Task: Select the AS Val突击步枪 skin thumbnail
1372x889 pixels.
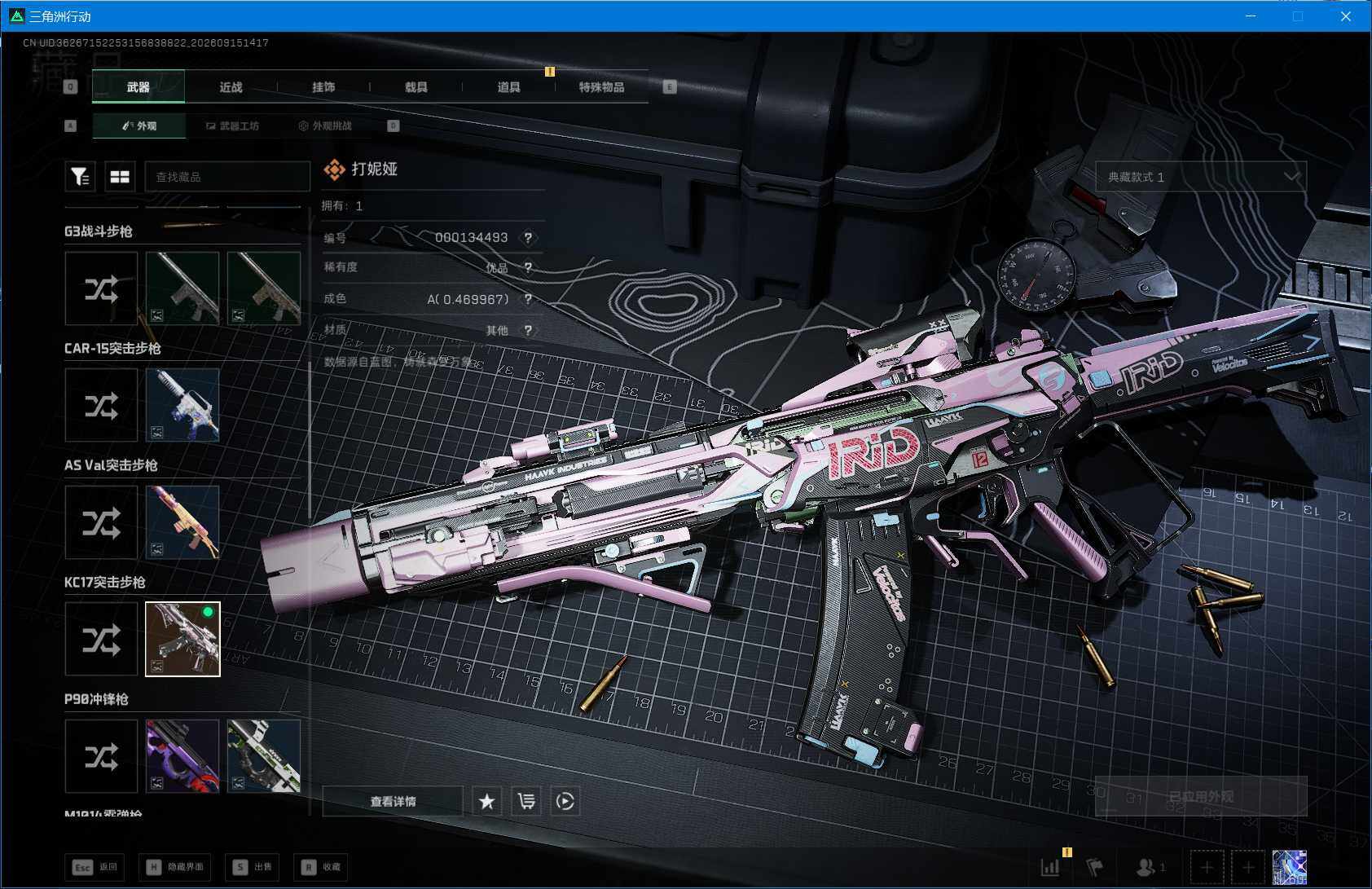Action: tap(182, 522)
